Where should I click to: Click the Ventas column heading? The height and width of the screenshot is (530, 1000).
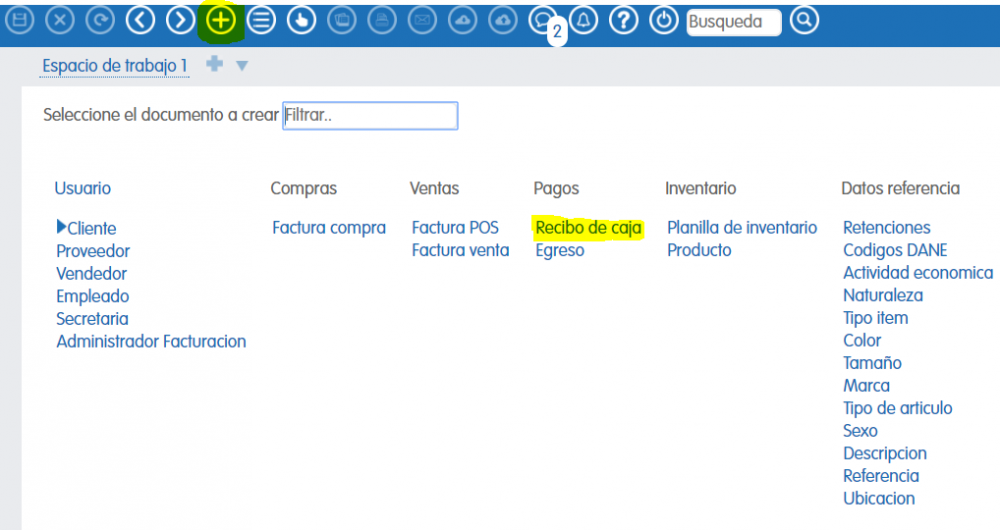434,188
